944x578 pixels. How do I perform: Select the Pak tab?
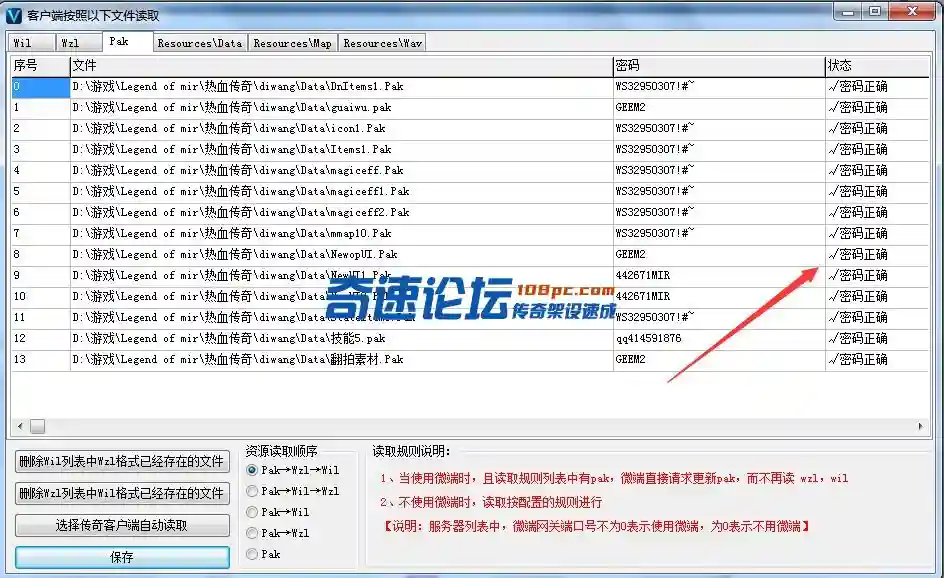point(127,41)
